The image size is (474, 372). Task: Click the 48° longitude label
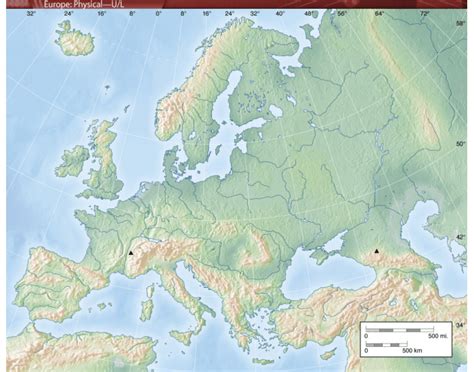coord(309,14)
